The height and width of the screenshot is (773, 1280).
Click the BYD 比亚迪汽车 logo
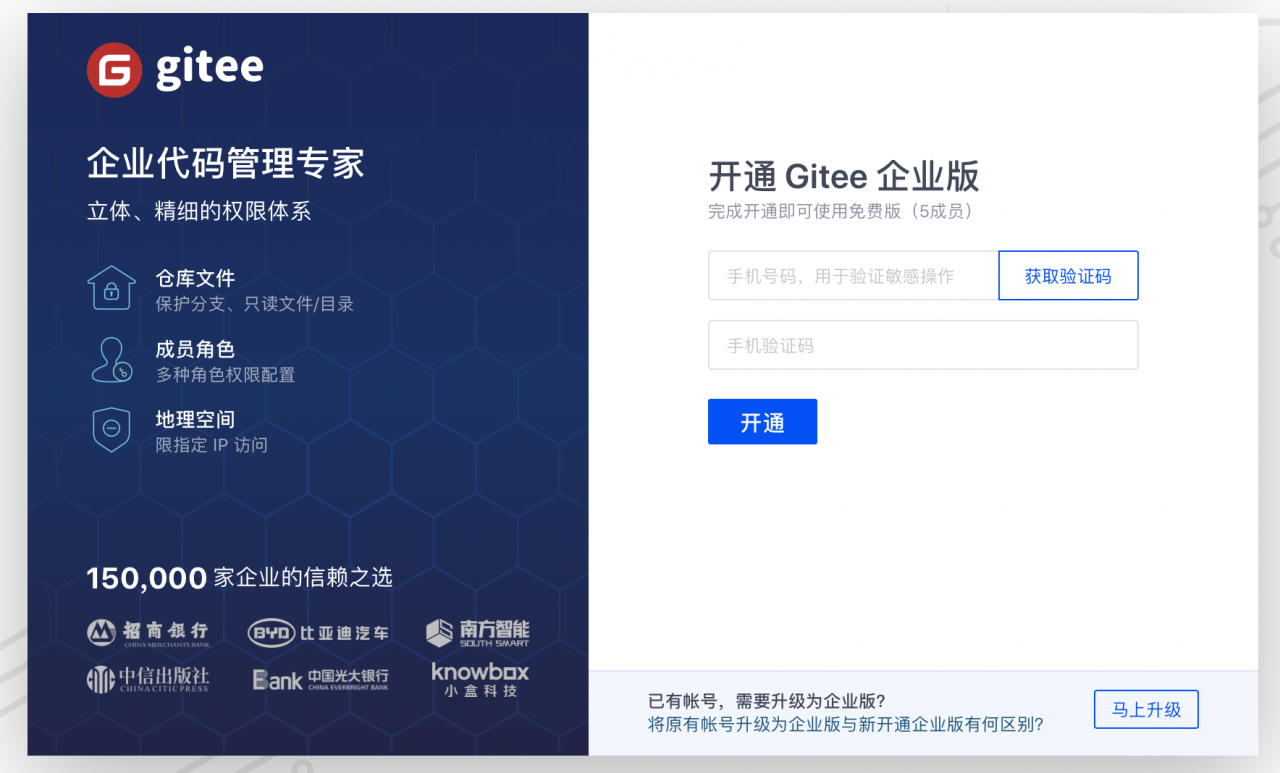click(318, 633)
